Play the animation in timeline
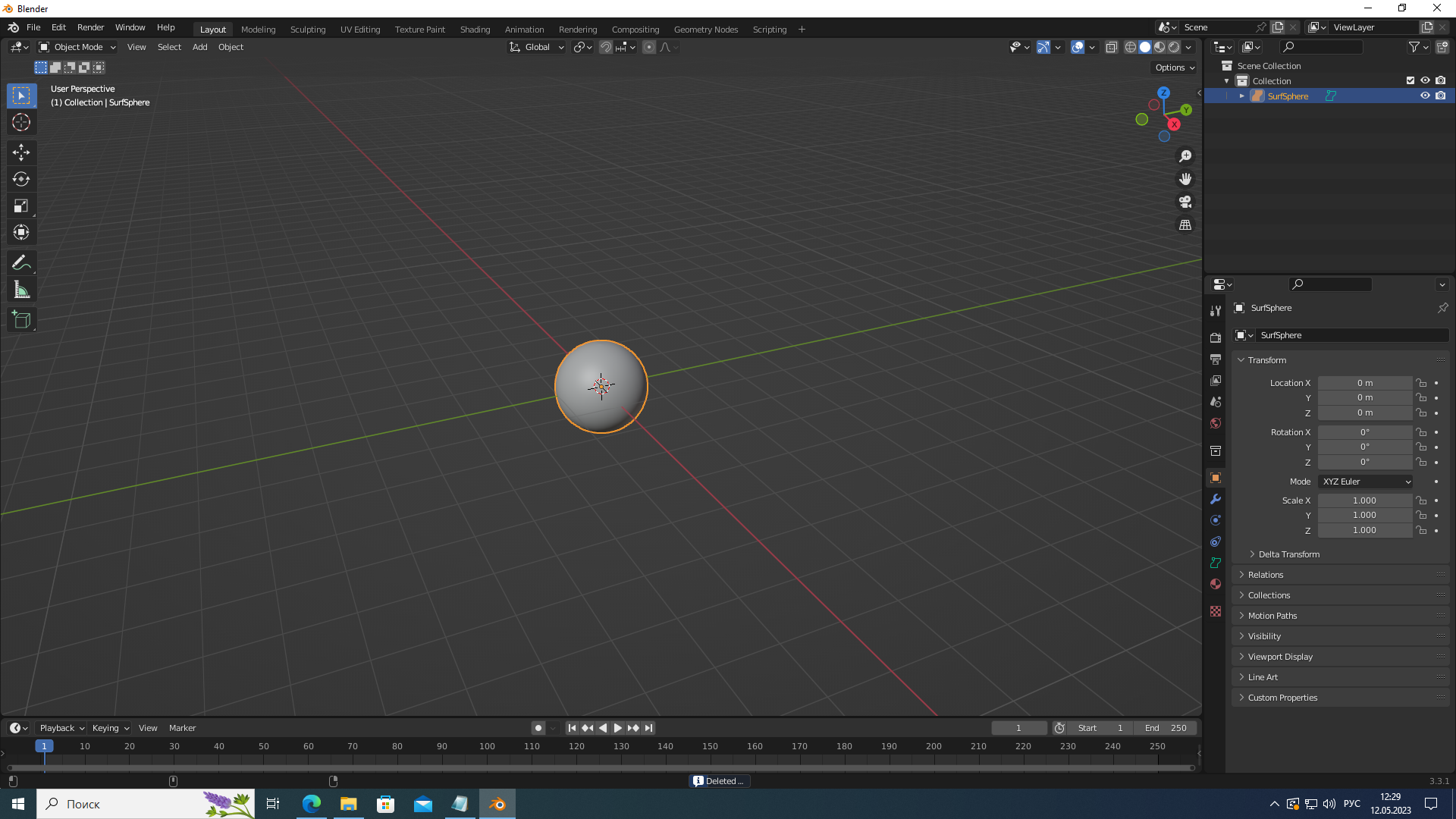This screenshot has height=819, width=1456. [617, 728]
